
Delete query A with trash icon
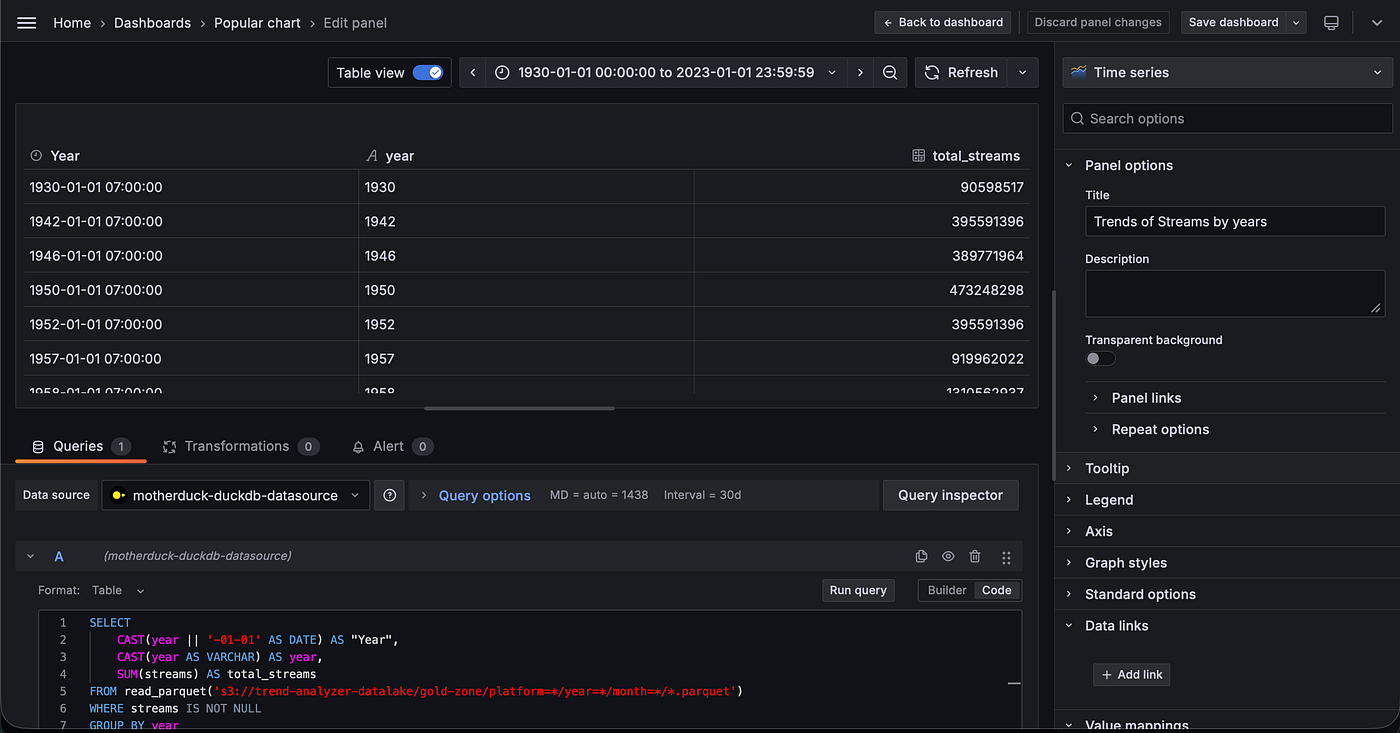click(x=975, y=557)
